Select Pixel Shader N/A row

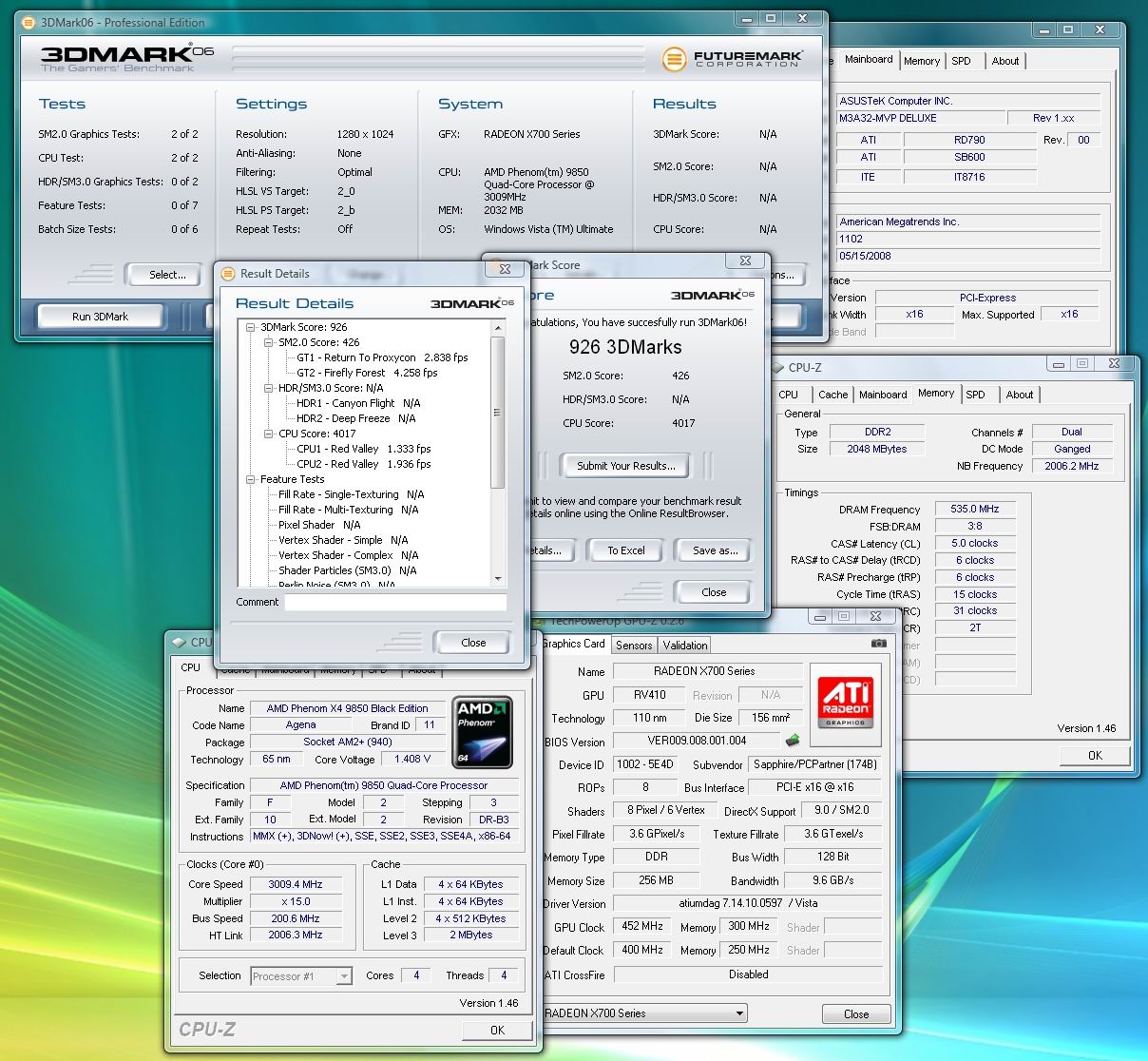(x=319, y=525)
